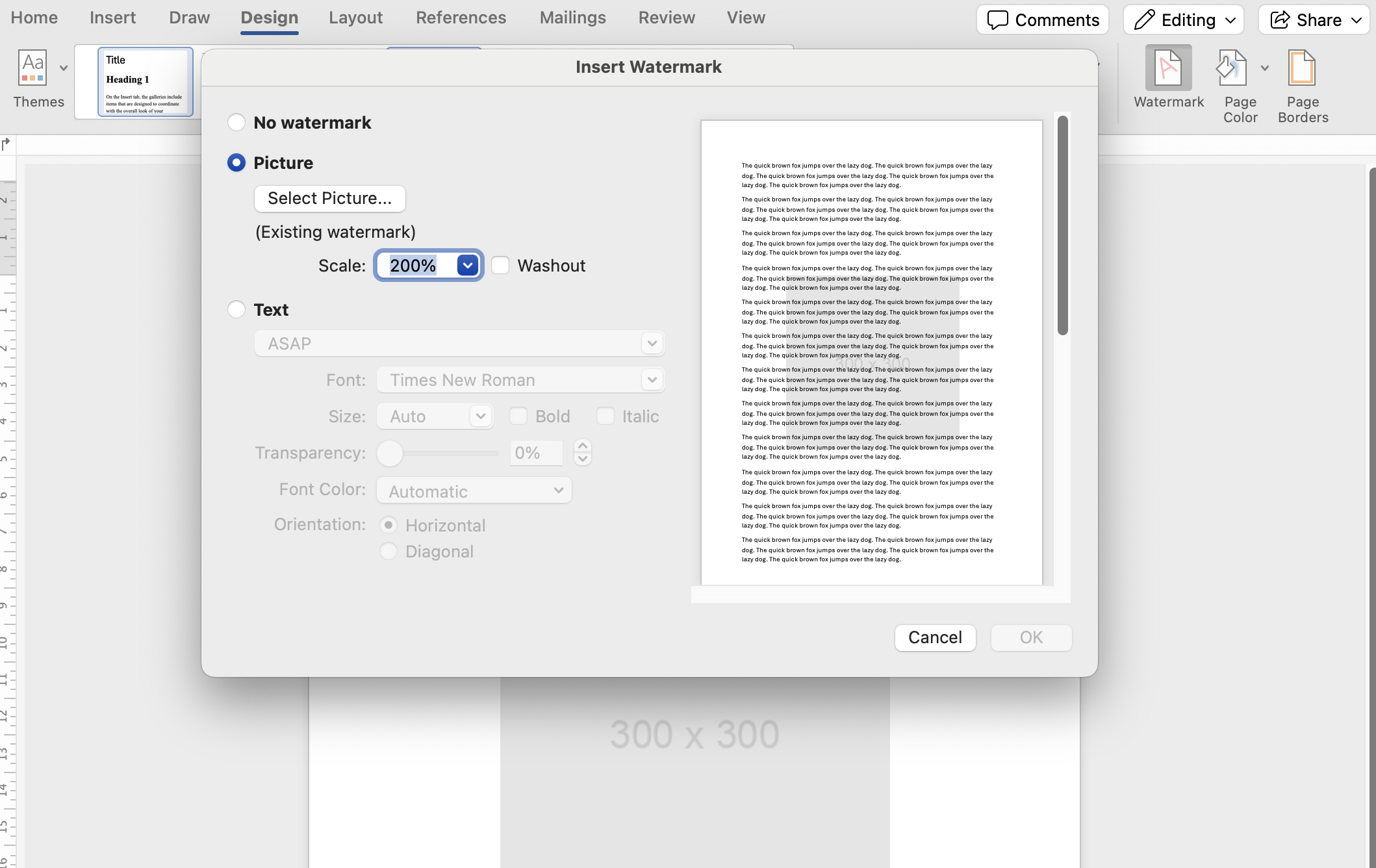Enable the Text watermark option
Viewport: 1376px width, 868px height.
[236, 308]
